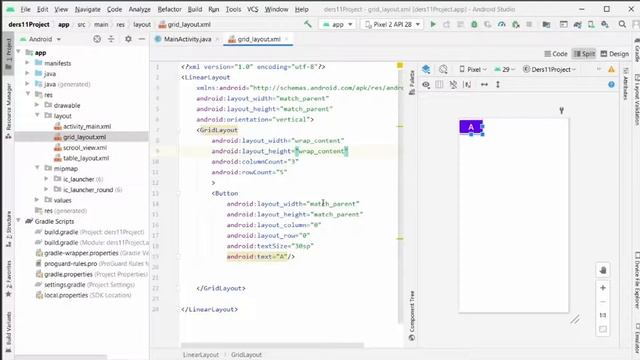Click the yellow inspection indicator in editor
This screenshot has height=360, width=640.
point(400,65)
